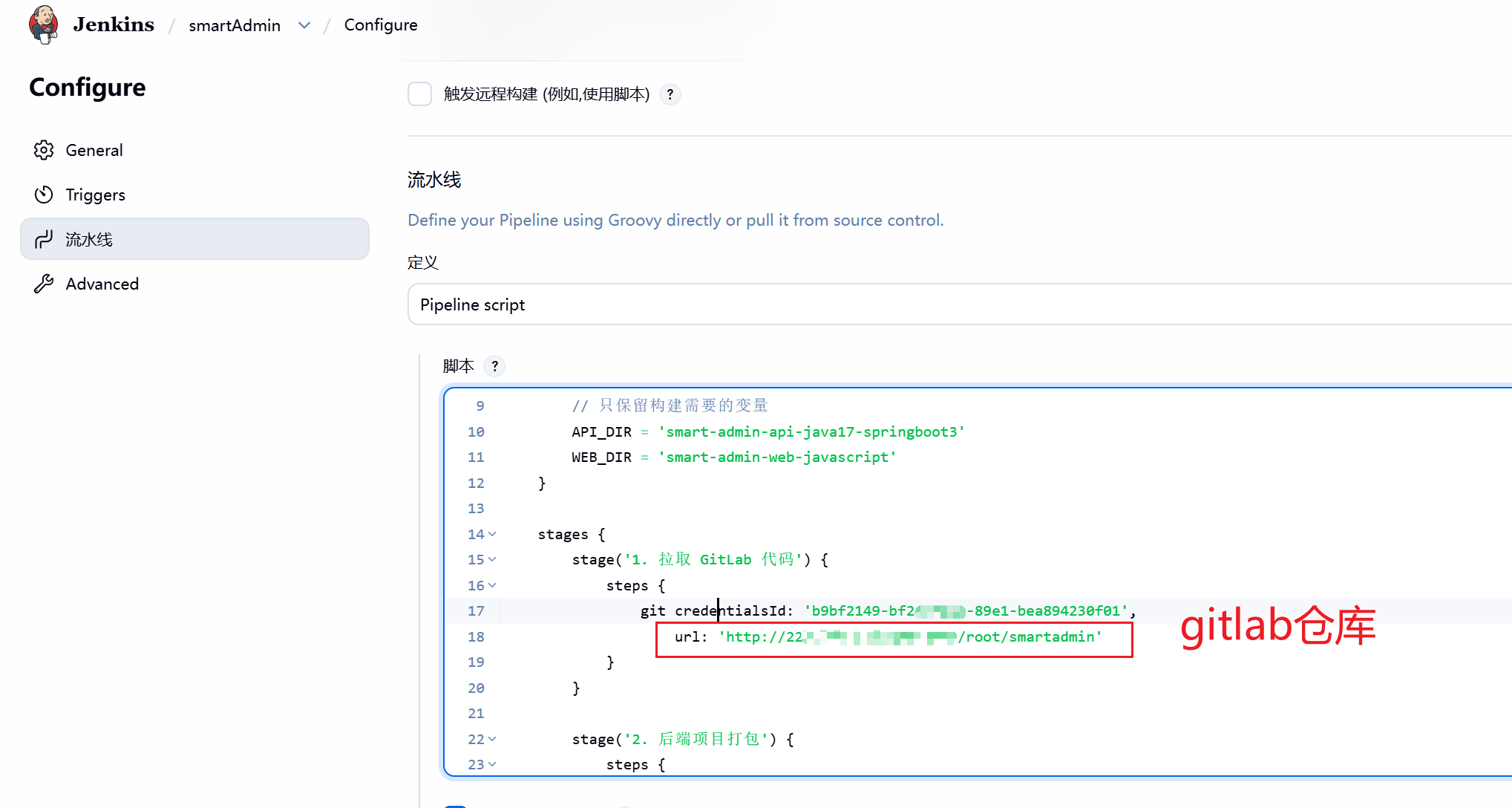
Task: Click the Advanced wrench icon
Action: click(44, 284)
